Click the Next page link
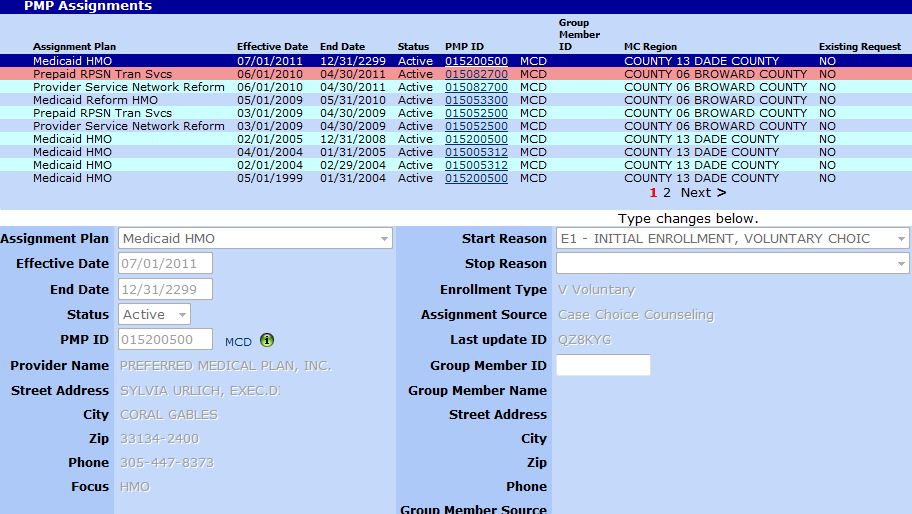 pos(703,193)
